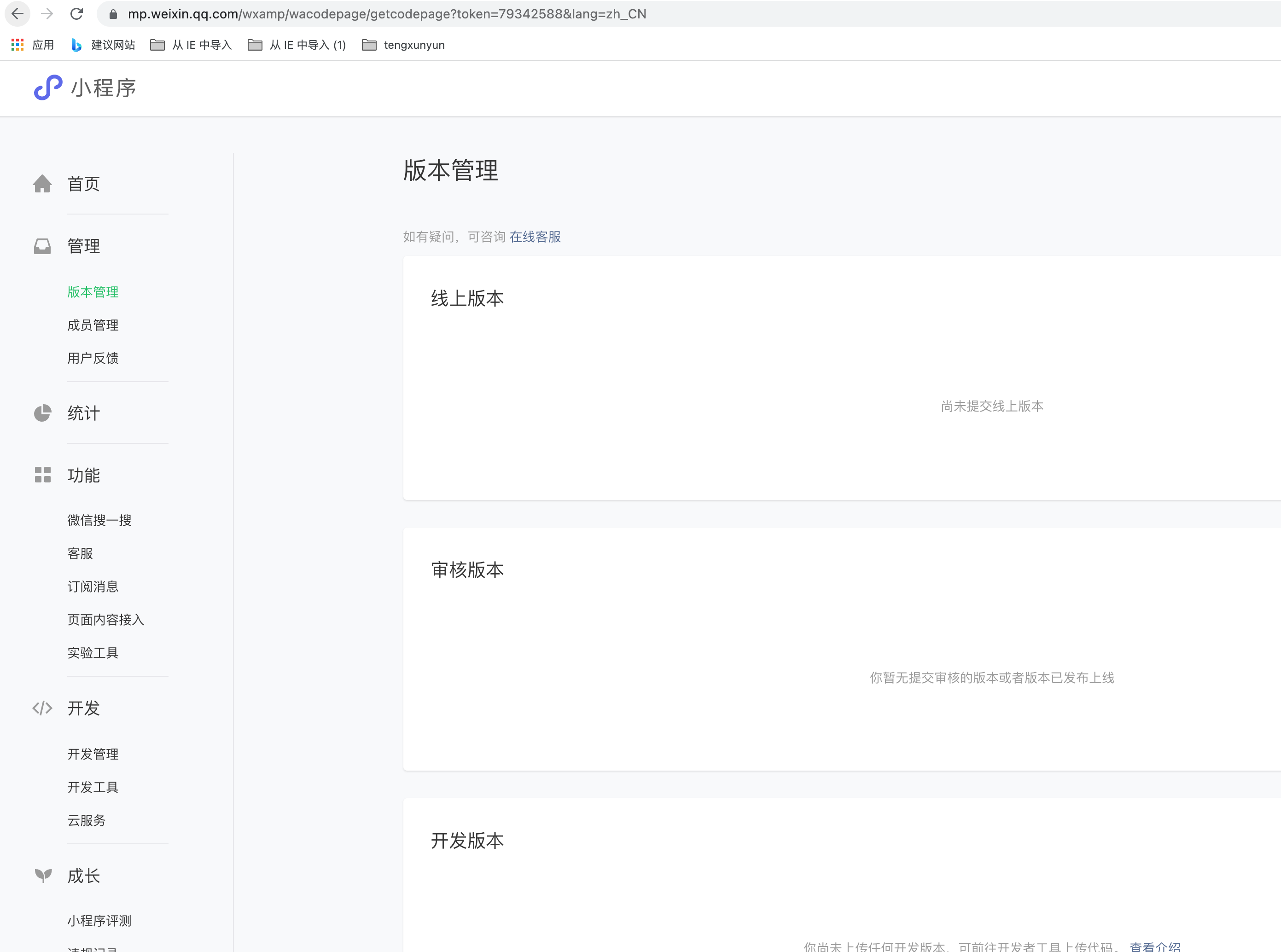Click the pie chart icon beside 统计
1281x952 pixels.
42,413
